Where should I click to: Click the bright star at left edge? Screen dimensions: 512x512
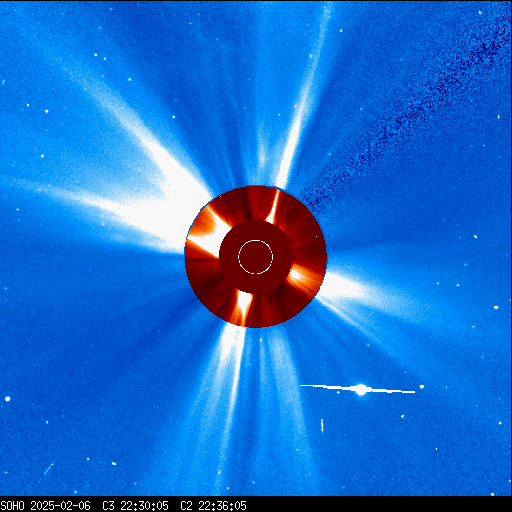[x=7, y=399]
